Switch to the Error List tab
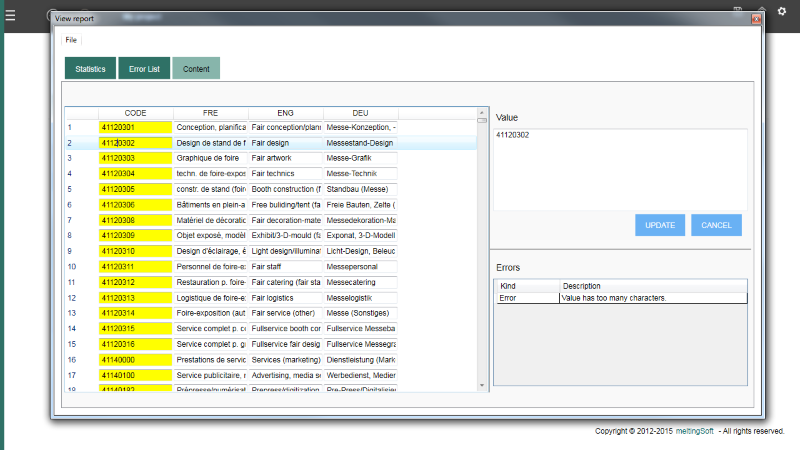The height and width of the screenshot is (450, 800). pos(144,68)
